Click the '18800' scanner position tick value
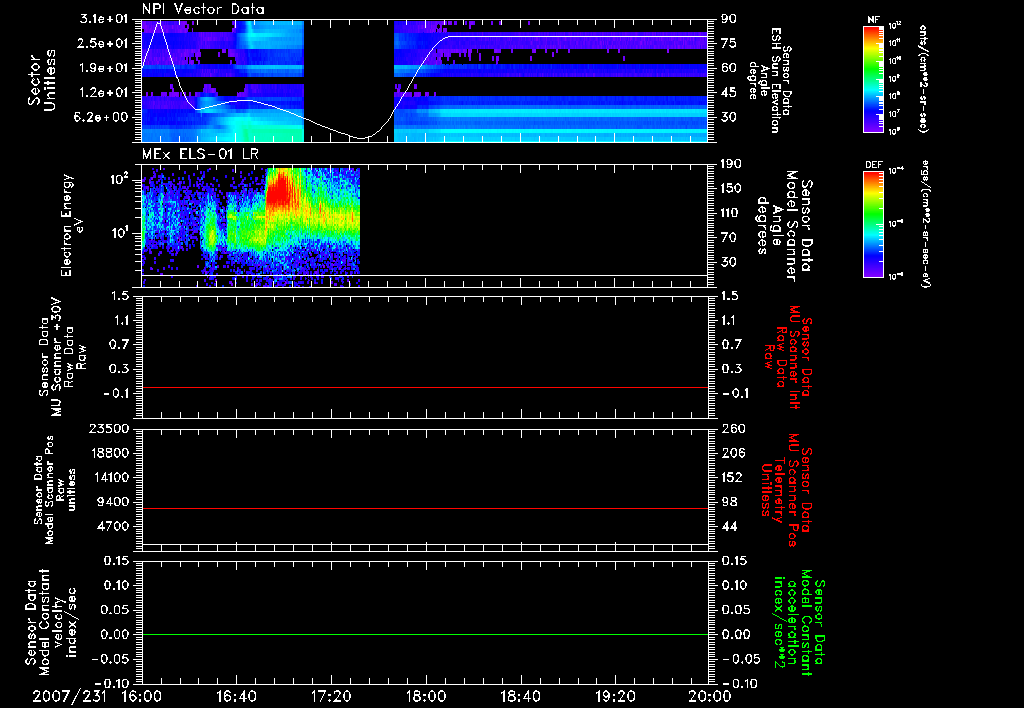The height and width of the screenshot is (708, 1024). coord(110,453)
